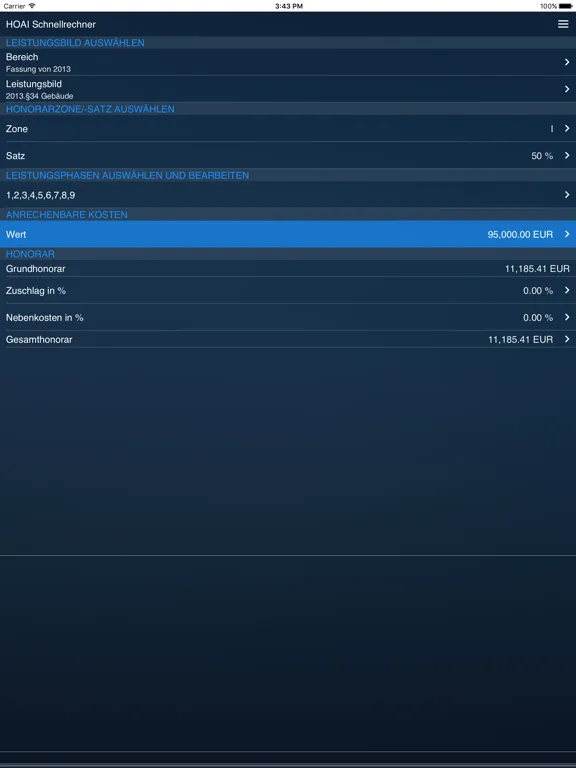Tap the Honorar section header
576x768 pixels.
coord(30,254)
